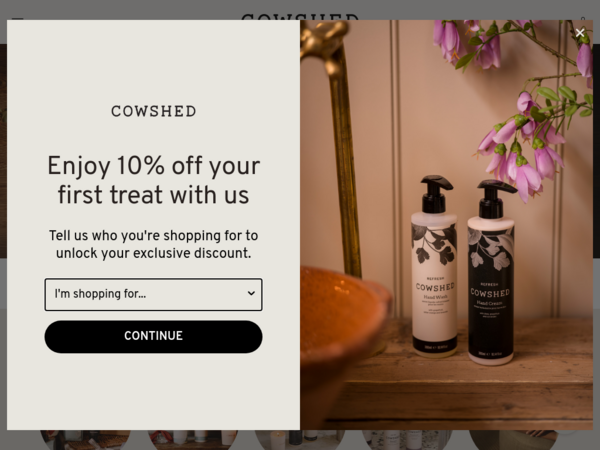Click the account icon in the header corner
The width and height of the screenshot is (600, 450).
[583, 18]
